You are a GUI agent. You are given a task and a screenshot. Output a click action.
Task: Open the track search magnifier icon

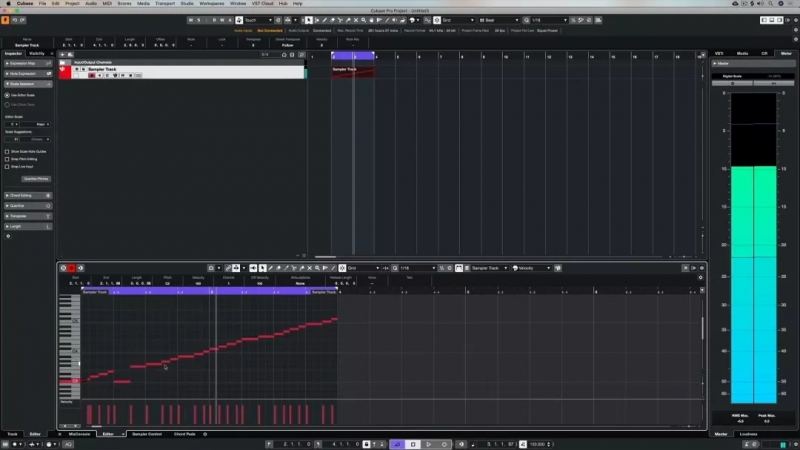pos(302,55)
